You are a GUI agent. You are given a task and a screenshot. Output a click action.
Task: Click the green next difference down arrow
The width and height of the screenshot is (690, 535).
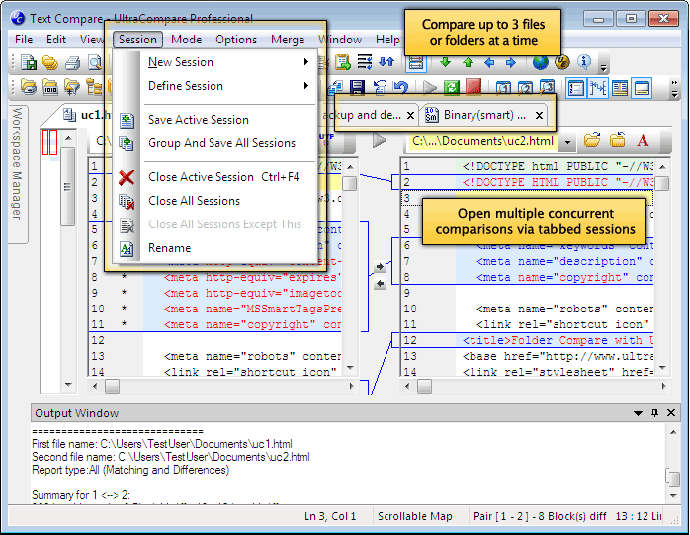445,62
